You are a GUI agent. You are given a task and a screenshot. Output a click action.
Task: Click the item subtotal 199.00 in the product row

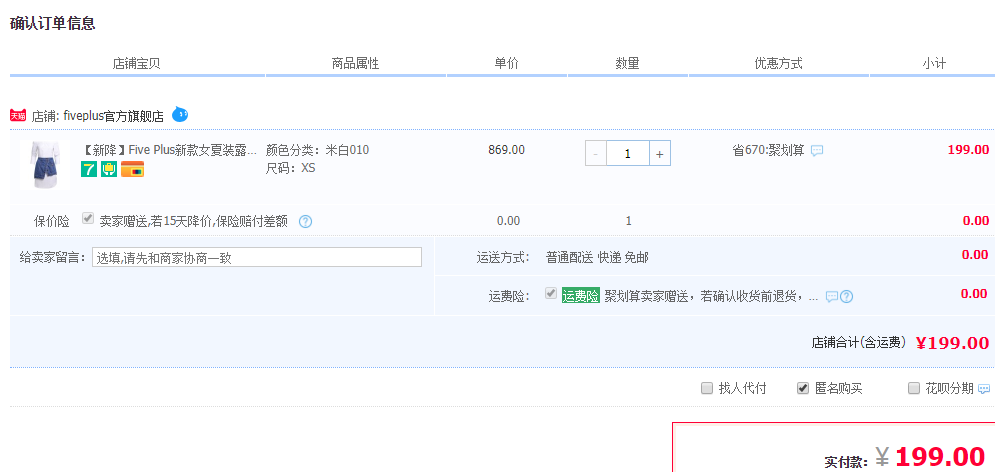point(968,150)
